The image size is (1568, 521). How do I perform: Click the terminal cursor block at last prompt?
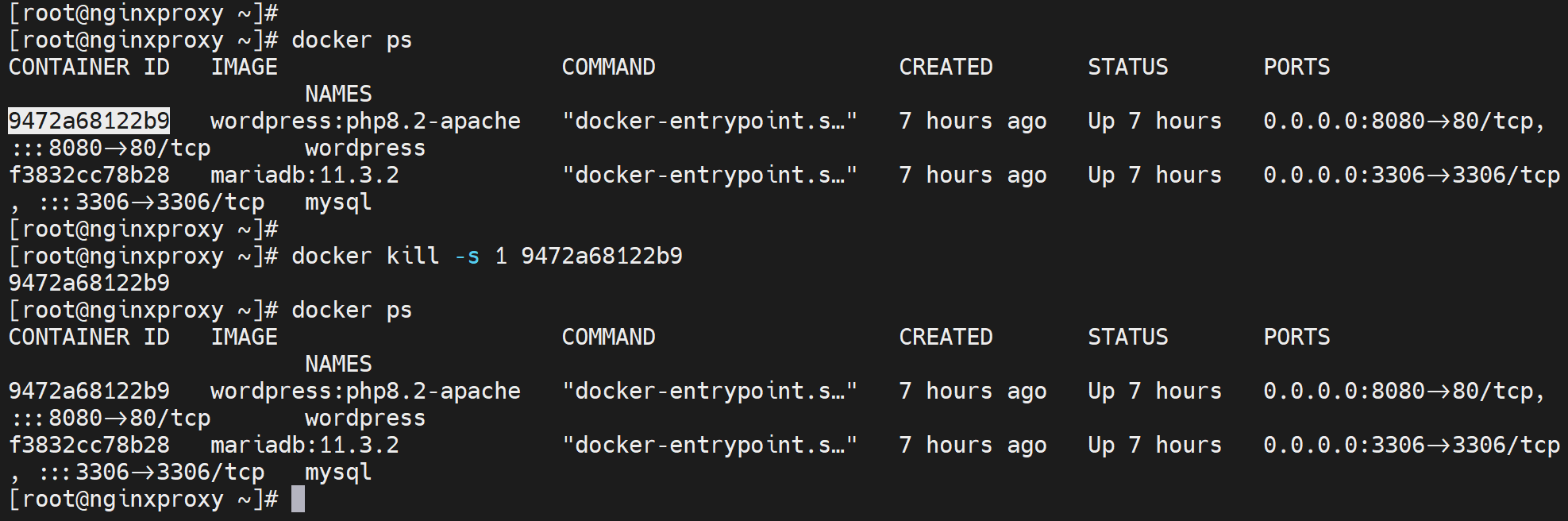[298, 499]
